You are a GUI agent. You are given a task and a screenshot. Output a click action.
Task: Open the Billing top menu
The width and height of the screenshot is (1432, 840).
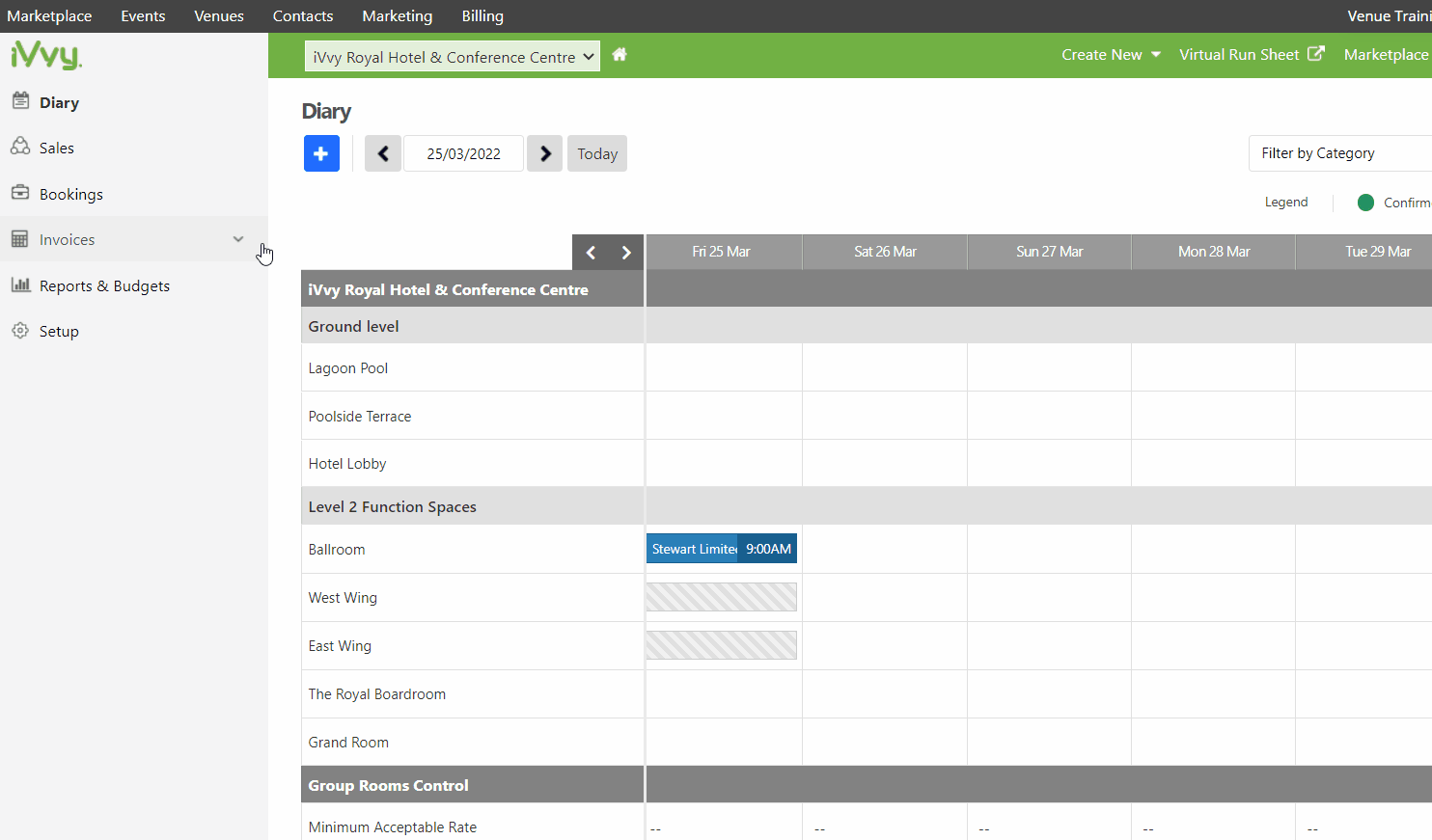pos(482,16)
